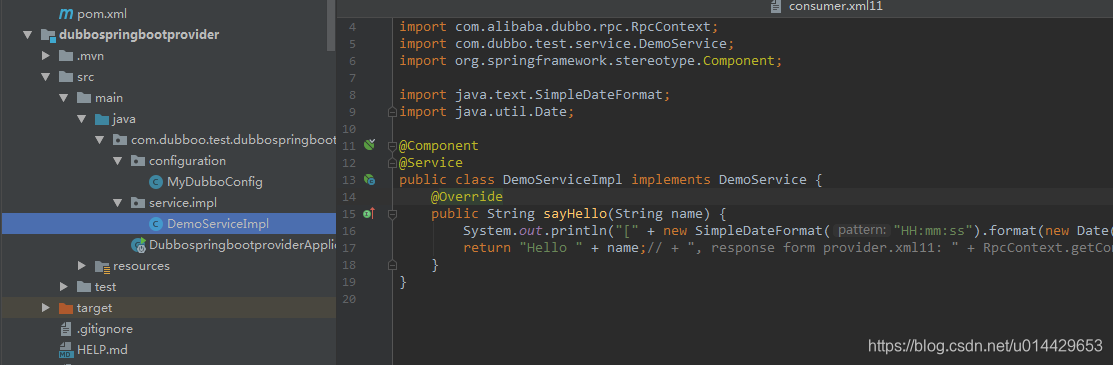Collapse the configuration package
Viewport: 1113px width, 365px height.
tap(118, 161)
